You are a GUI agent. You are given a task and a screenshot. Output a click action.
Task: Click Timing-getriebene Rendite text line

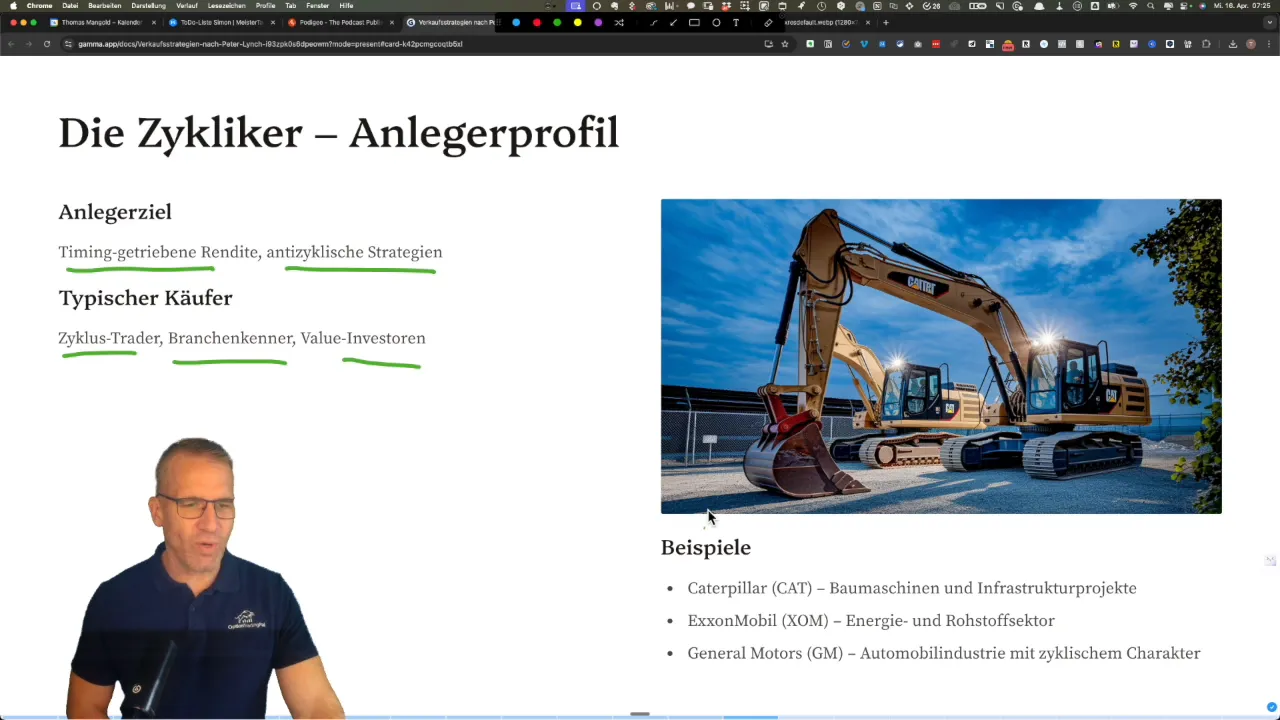pyautogui.click(x=250, y=252)
